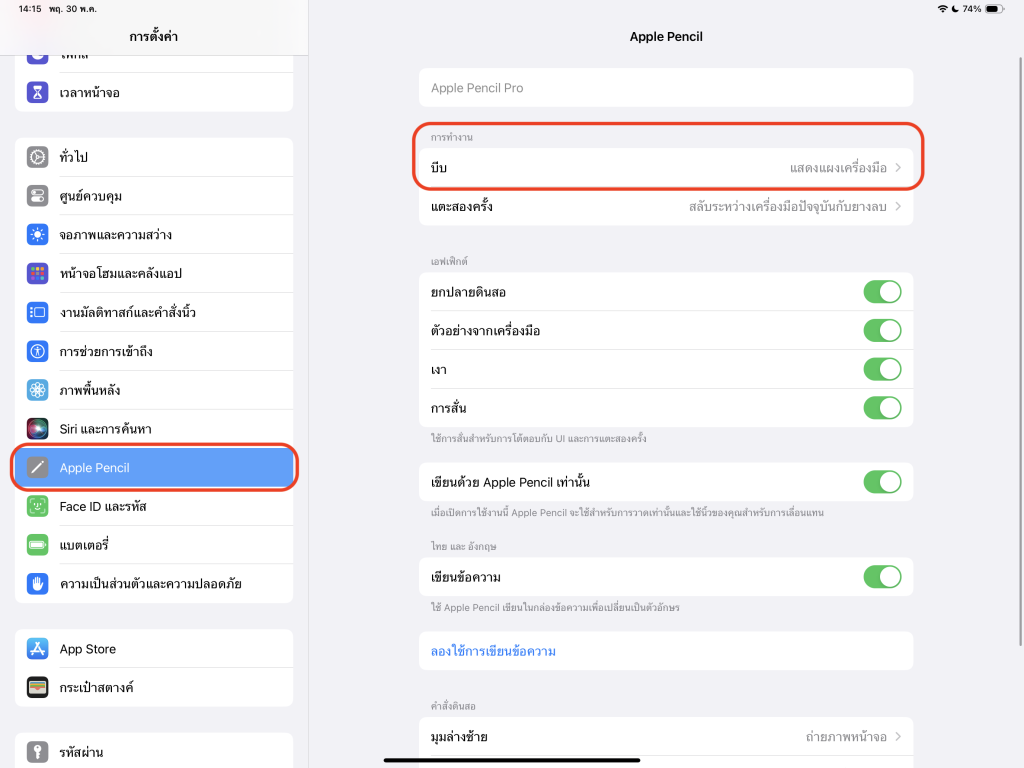Tap the Home Screen grid icon
Screen dimensions: 1024x768
pyautogui.click(x=38, y=273)
